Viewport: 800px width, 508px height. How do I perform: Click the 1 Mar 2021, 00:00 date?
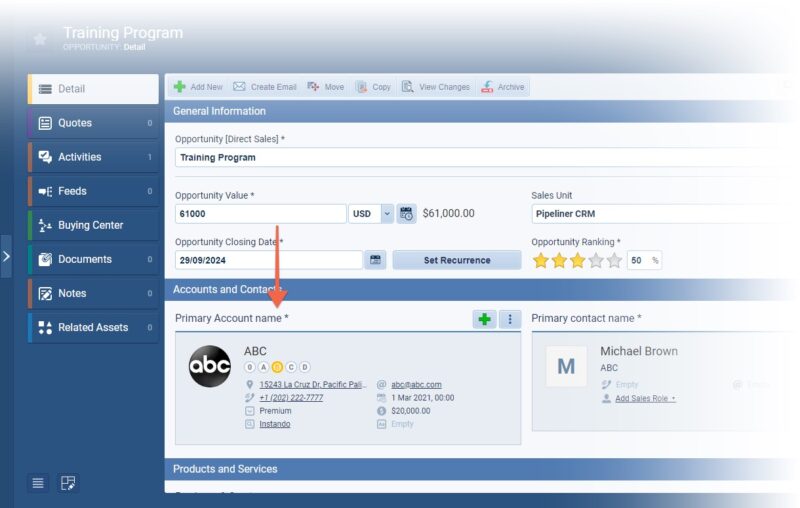coord(422,398)
